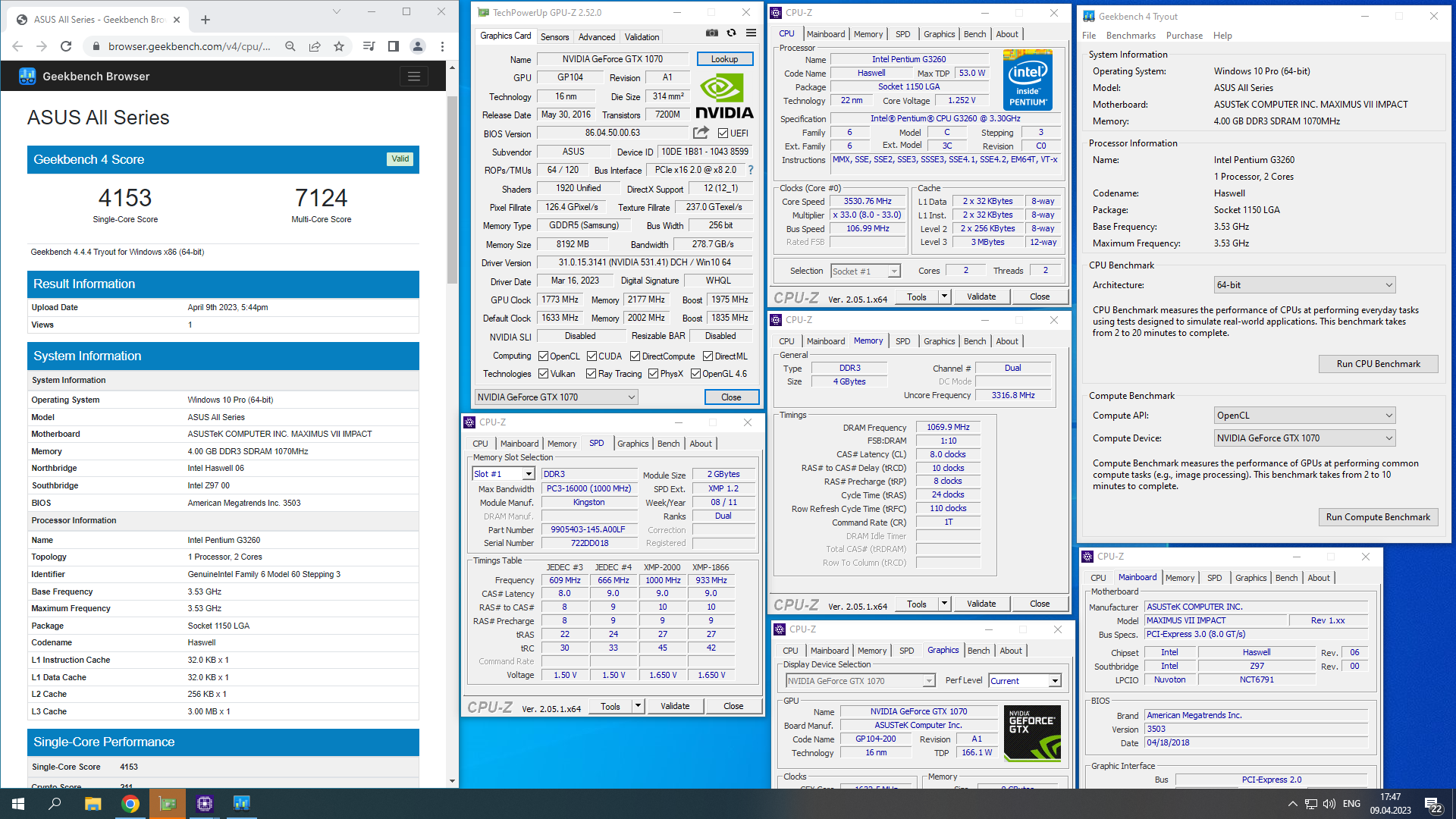Toggle the PhysX checkbox
The width and height of the screenshot is (1456, 819).
click(653, 374)
